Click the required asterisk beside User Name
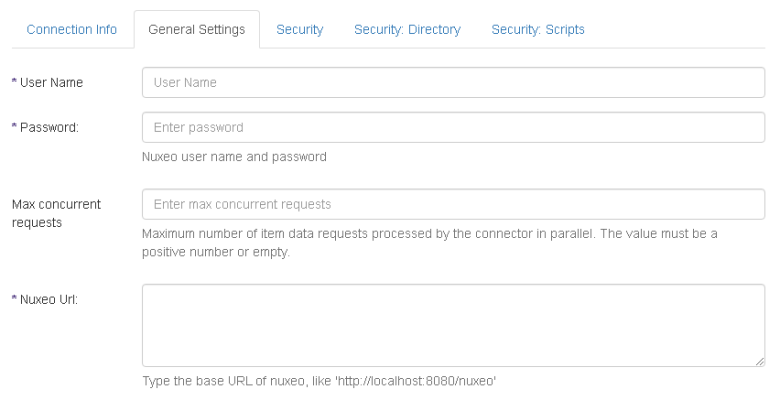Viewport: 780px width, 400px height. [14, 82]
